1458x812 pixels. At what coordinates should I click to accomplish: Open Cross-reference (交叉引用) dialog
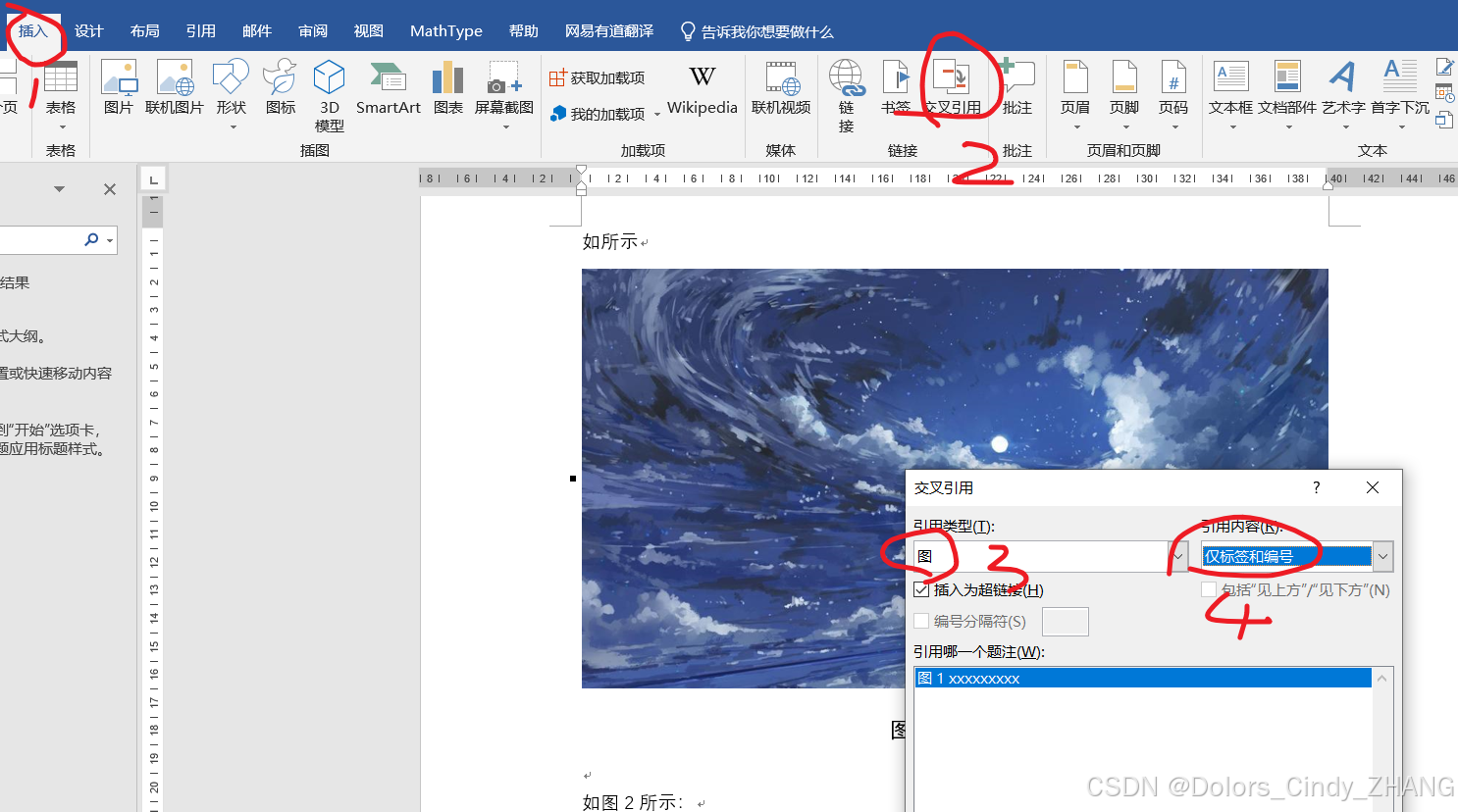pyautogui.click(x=953, y=88)
